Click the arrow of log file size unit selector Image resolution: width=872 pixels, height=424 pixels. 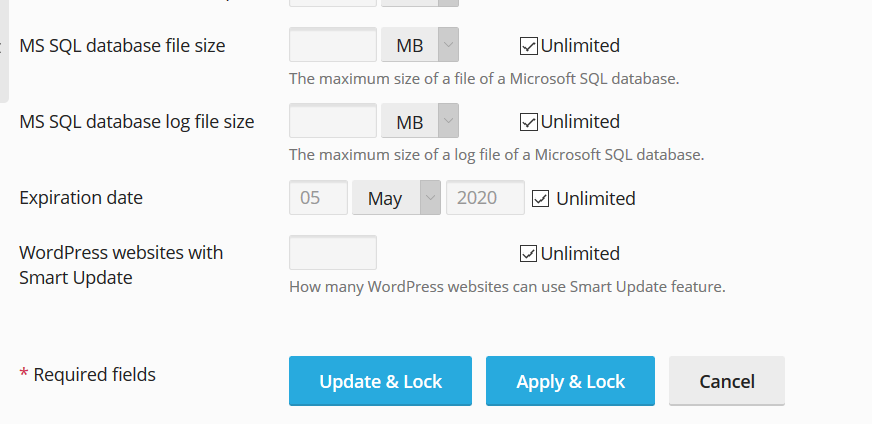(x=448, y=120)
